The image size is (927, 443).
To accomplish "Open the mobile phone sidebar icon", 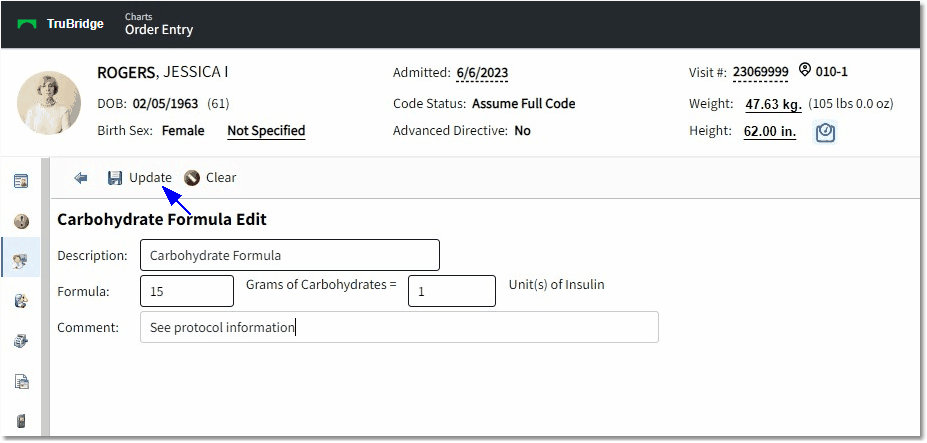I will pyautogui.click(x=21, y=421).
